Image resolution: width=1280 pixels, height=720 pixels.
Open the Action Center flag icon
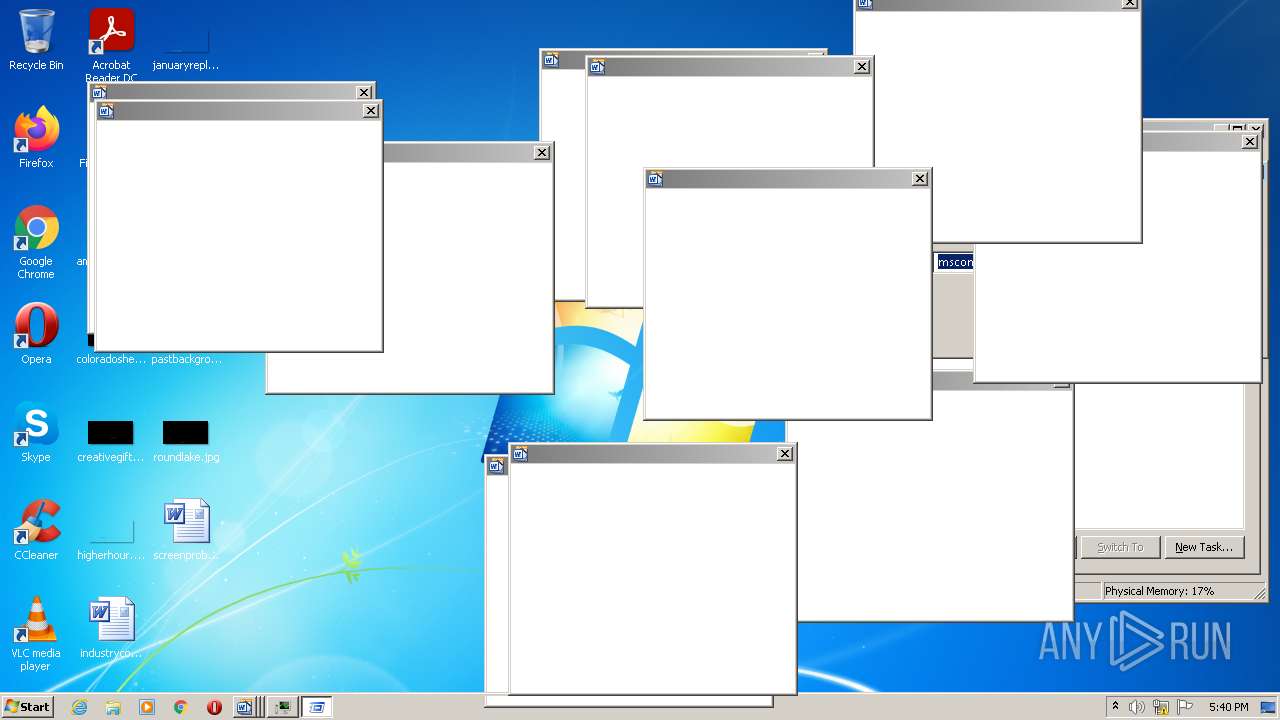[x=1186, y=707]
